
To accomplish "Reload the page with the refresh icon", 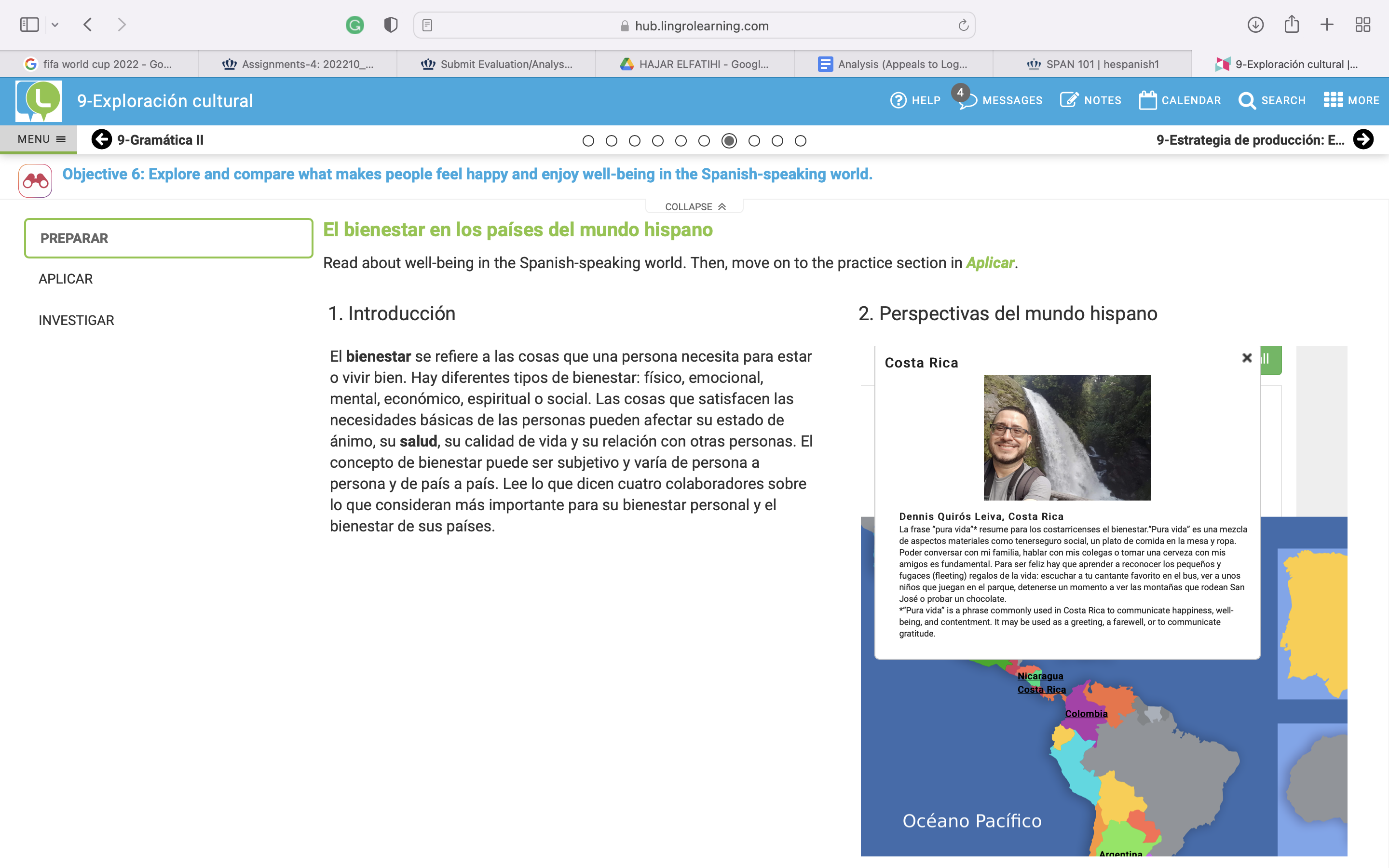I will (x=963, y=25).
